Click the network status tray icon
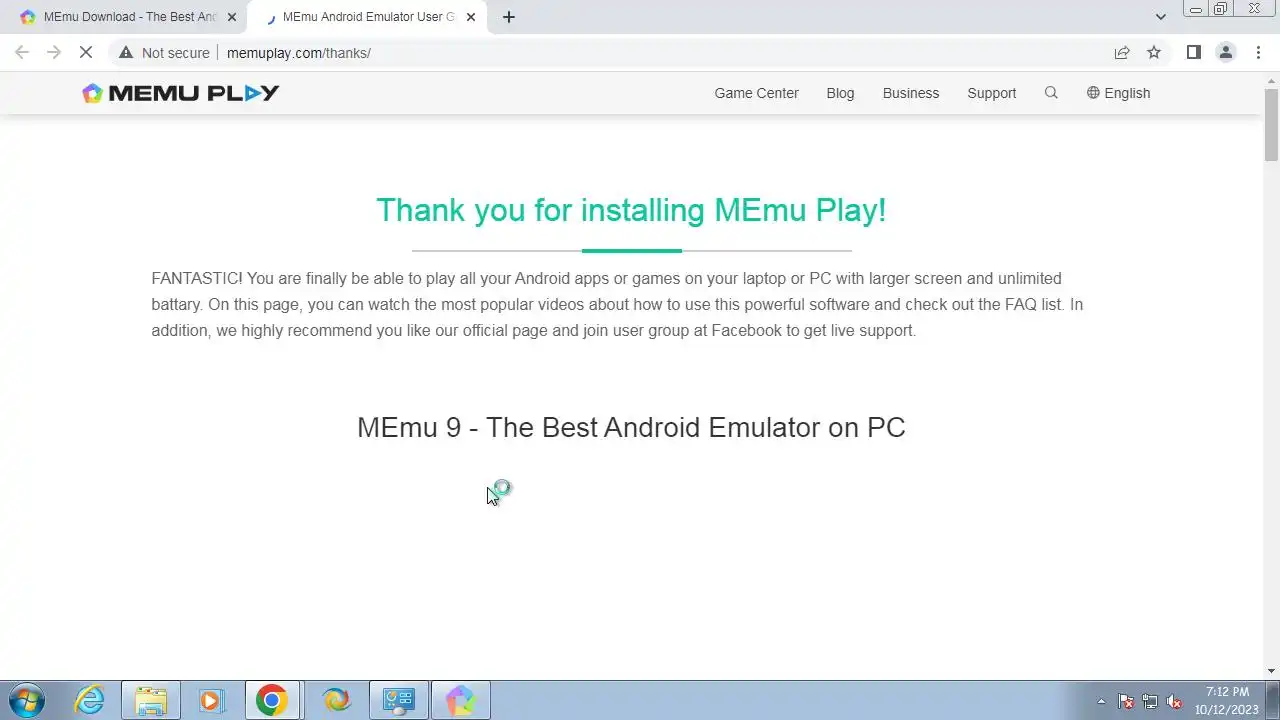The image size is (1280, 720). tap(1150, 701)
